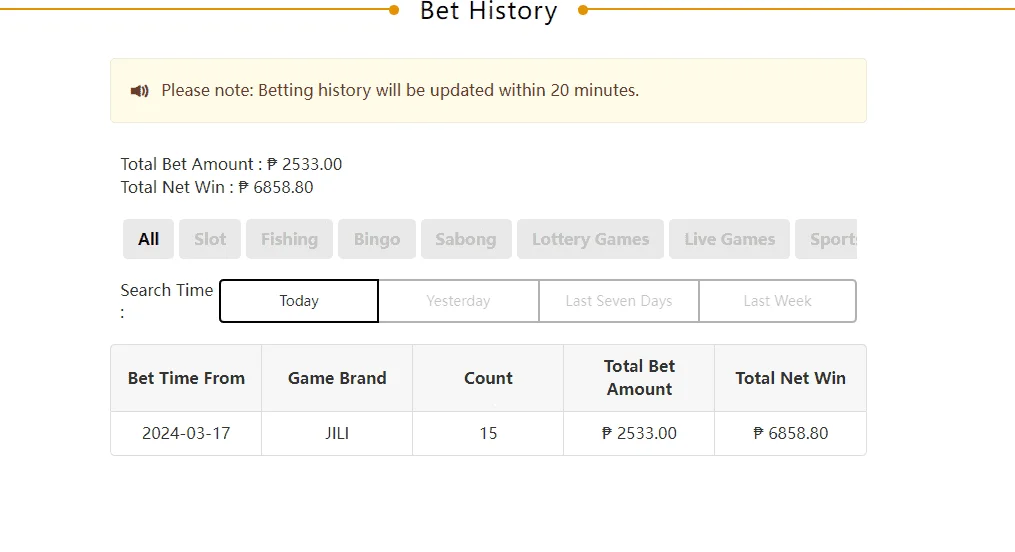Click the speaker announcement icon
Viewport: 1015px width, 552px height.
coord(139,91)
